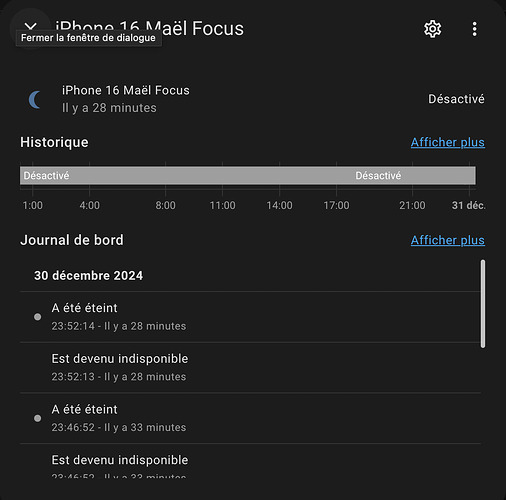Click the logbook vertical scrollbar
506x500 pixels.
(x=483, y=304)
